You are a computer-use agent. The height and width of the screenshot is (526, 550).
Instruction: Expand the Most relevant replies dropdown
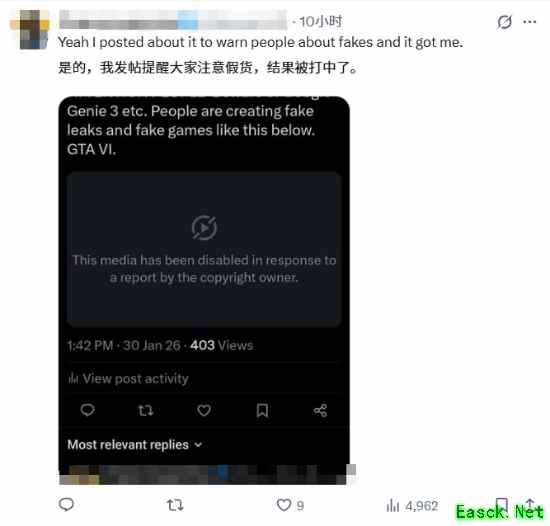click(x=135, y=445)
